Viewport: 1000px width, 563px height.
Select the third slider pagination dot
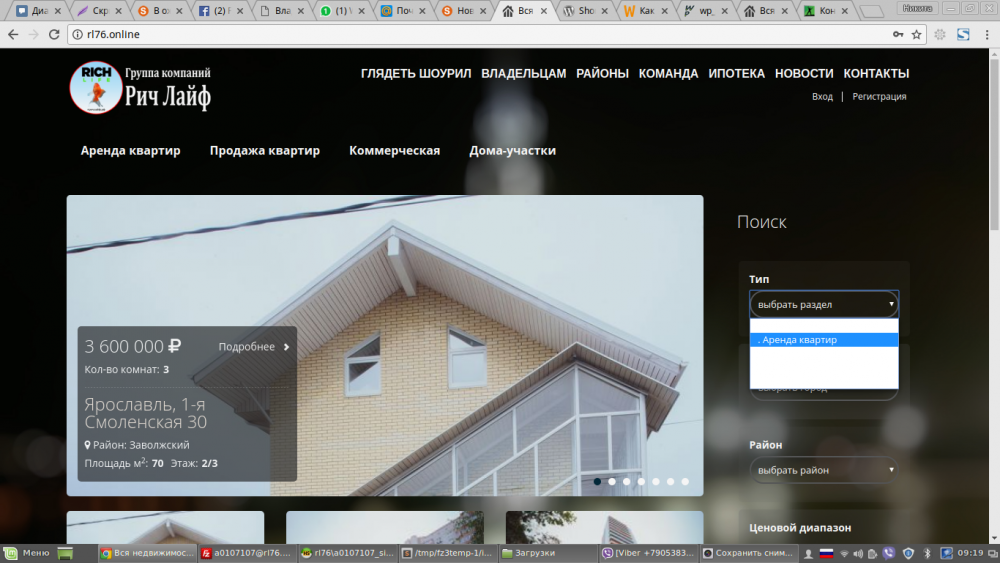click(627, 481)
